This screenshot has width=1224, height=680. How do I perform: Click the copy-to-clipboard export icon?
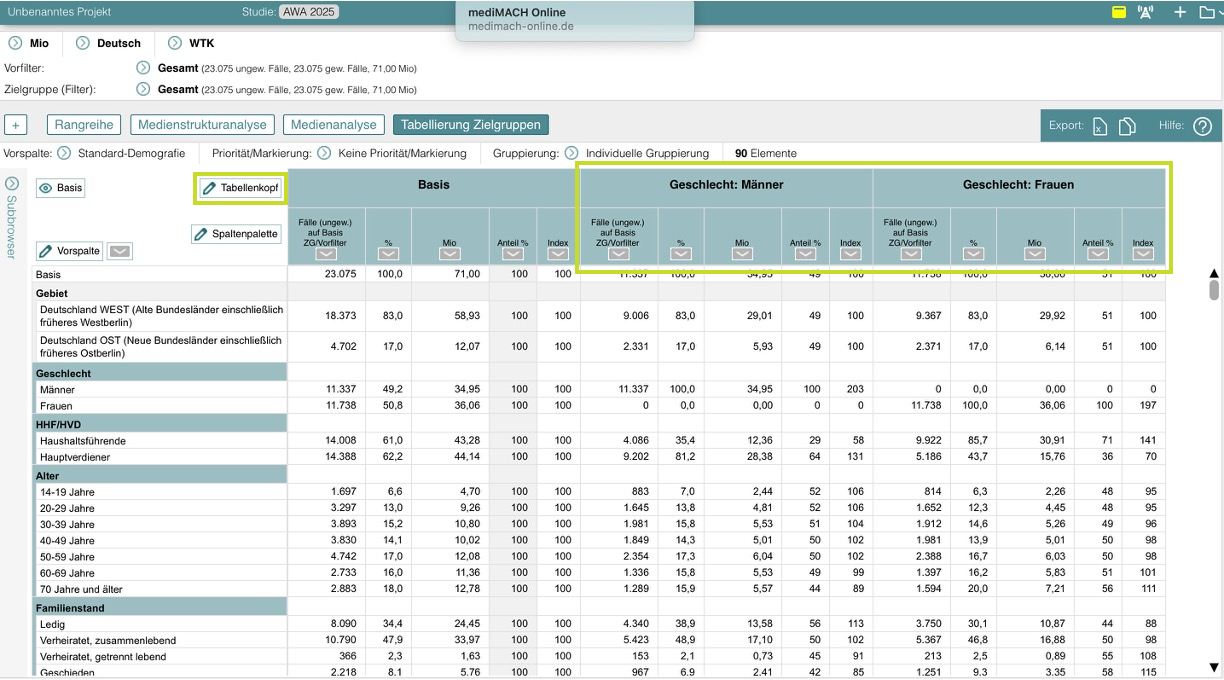coord(1128,126)
